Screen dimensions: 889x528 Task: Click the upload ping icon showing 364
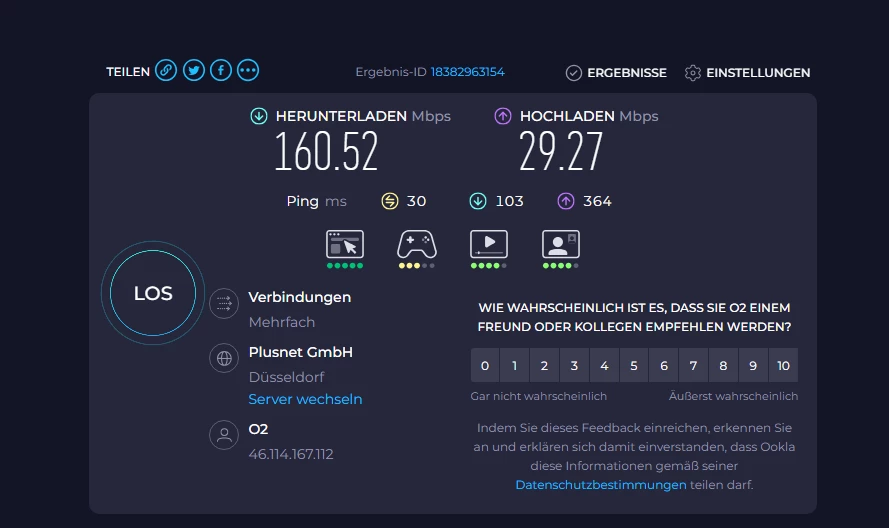tap(566, 201)
